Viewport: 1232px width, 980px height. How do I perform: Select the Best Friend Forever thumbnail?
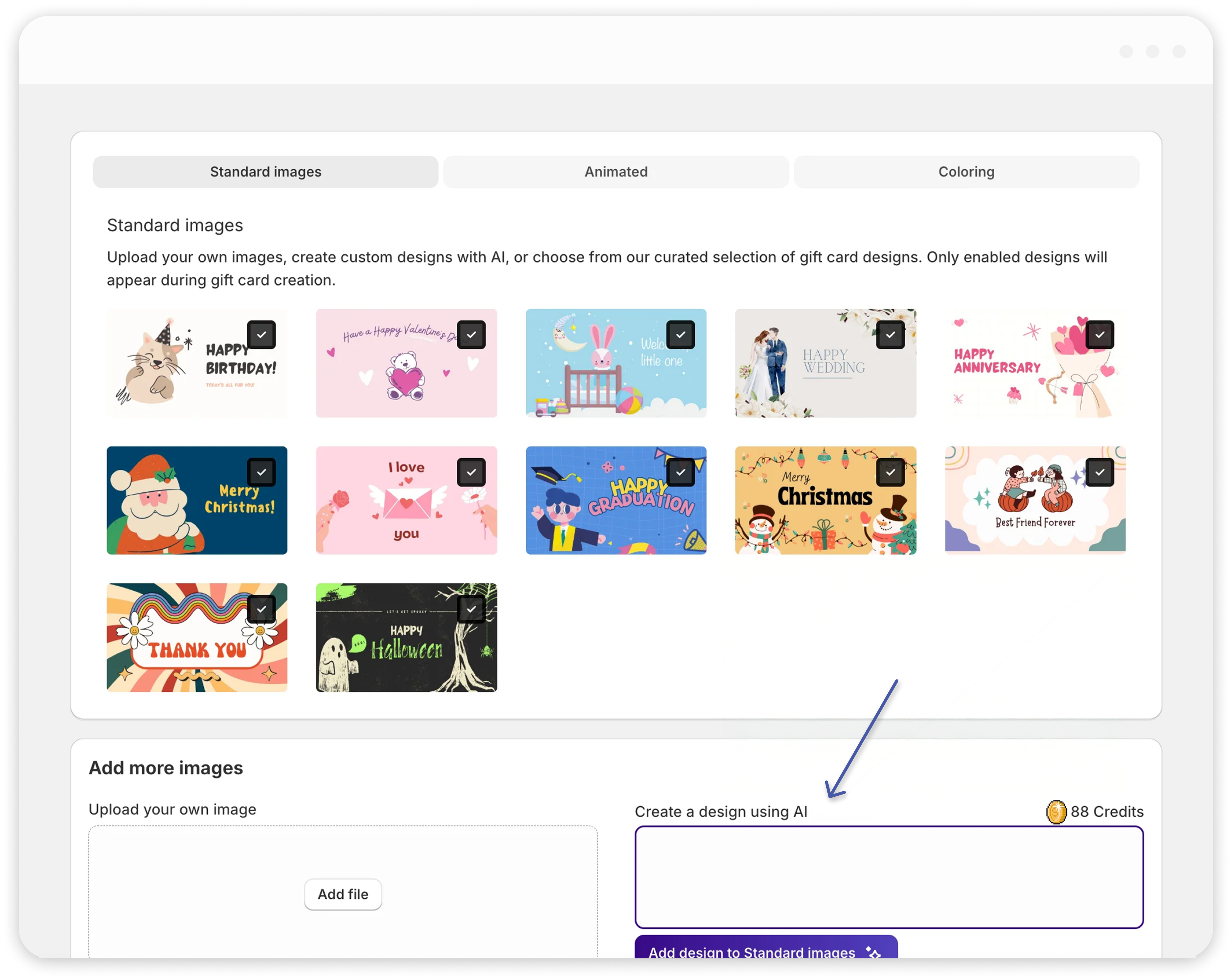1035,500
